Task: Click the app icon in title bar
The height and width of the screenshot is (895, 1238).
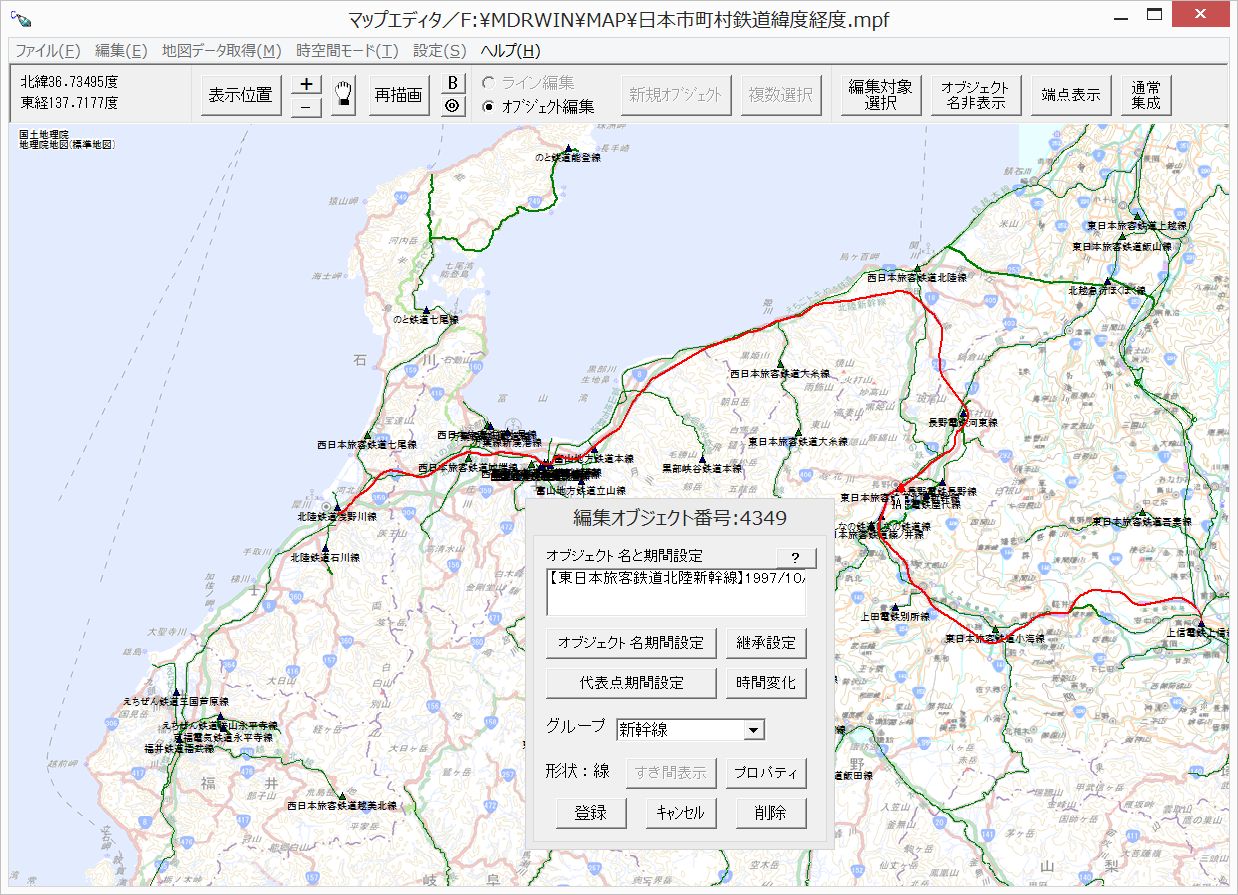Action: pos(19,19)
